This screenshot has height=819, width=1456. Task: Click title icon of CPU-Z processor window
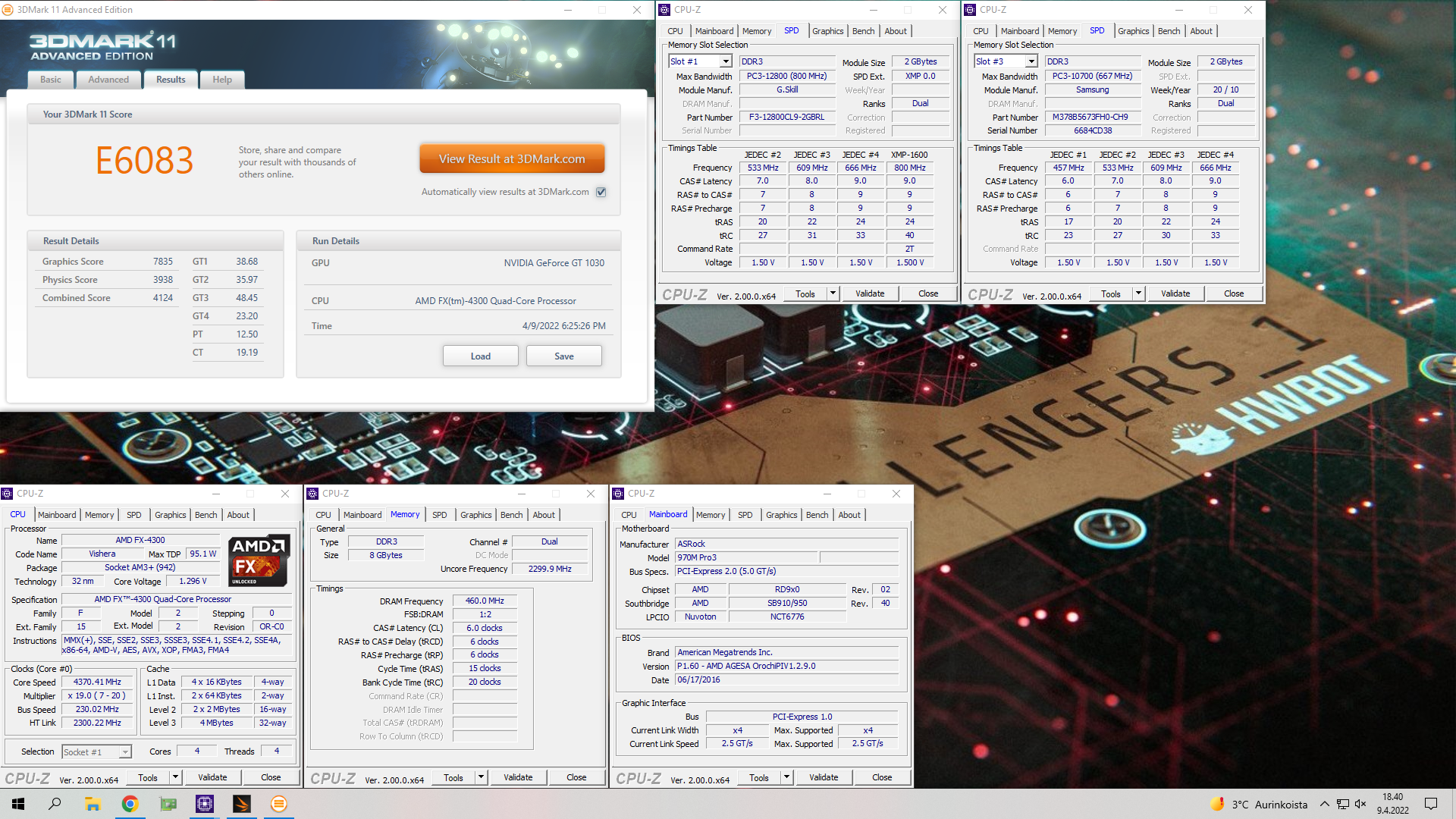point(7,494)
